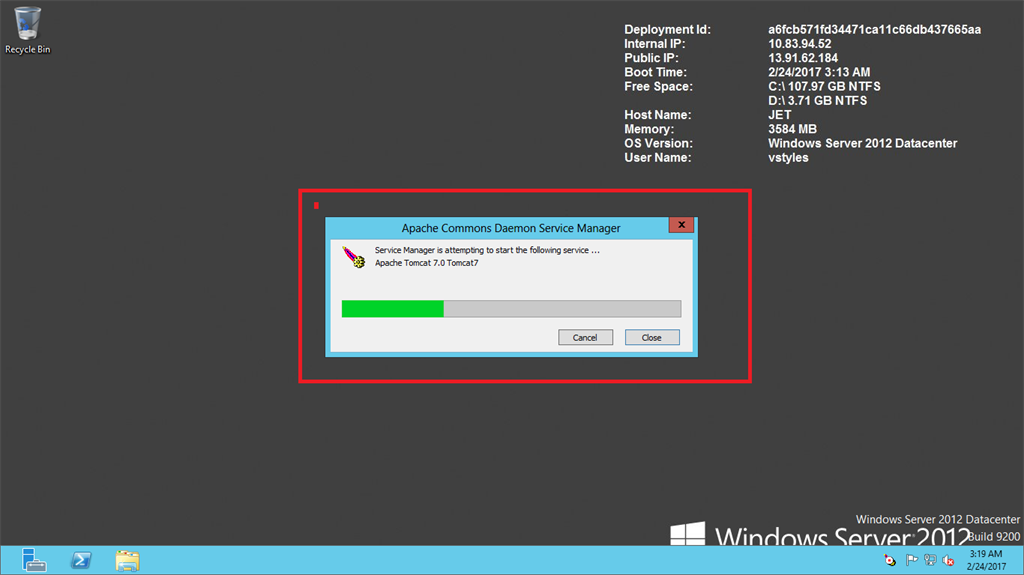Click the 'Apache Tomcat 7.0 Tomcat7' service name
The image size is (1024, 575).
pos(426,263)
